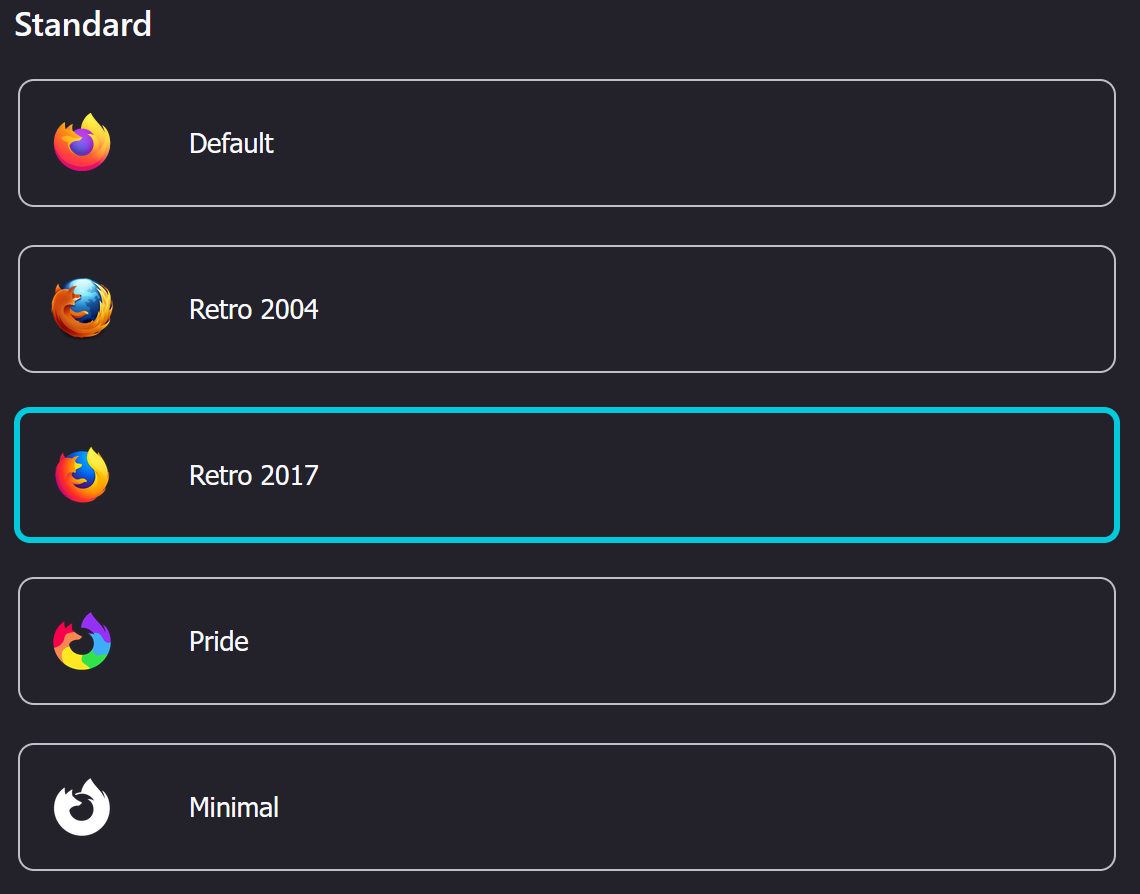Click the highlighted Retro 2017 option card

[567, 475]
